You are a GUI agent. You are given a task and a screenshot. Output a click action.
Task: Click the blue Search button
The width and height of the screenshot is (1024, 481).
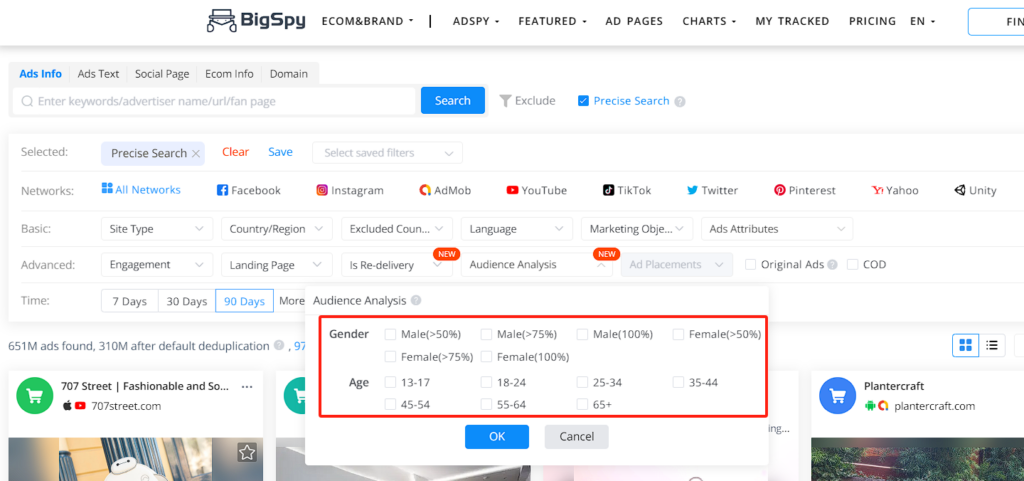click(x=453, y=101)
